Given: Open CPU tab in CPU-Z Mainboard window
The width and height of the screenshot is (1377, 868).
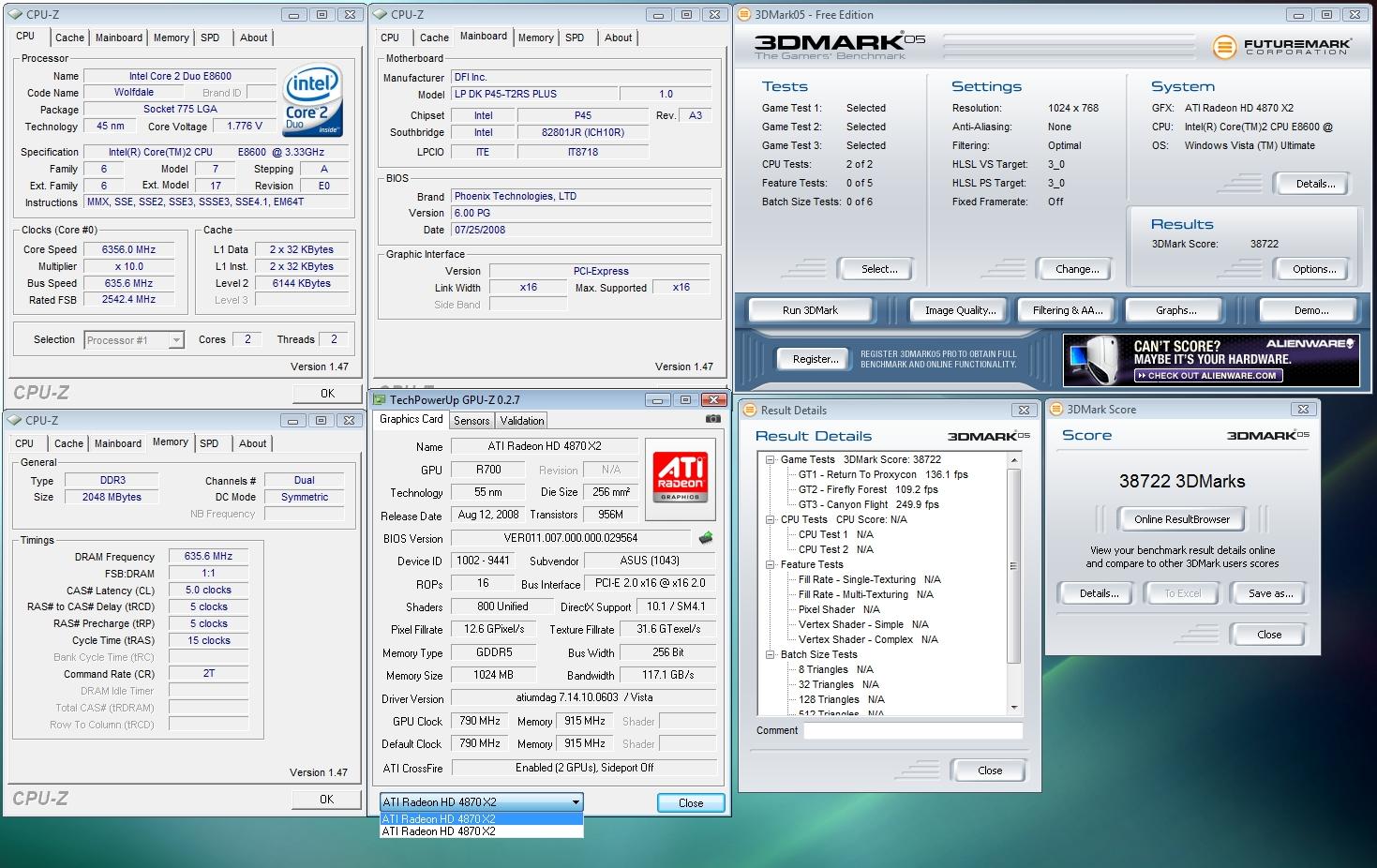Looking at the screenshot, I should coord(390,37).
